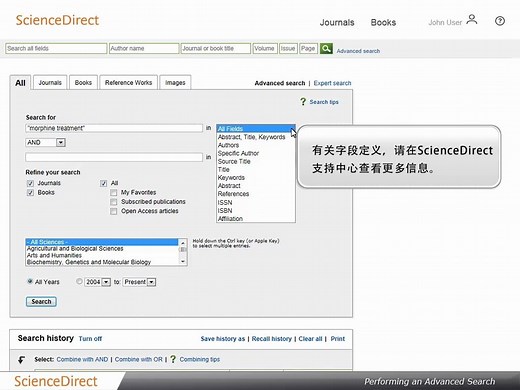Switch to the Journals tab
Image resolution: width=520 pixels, height=390 pixels.
pyautogui.click(x=50, y=83)
